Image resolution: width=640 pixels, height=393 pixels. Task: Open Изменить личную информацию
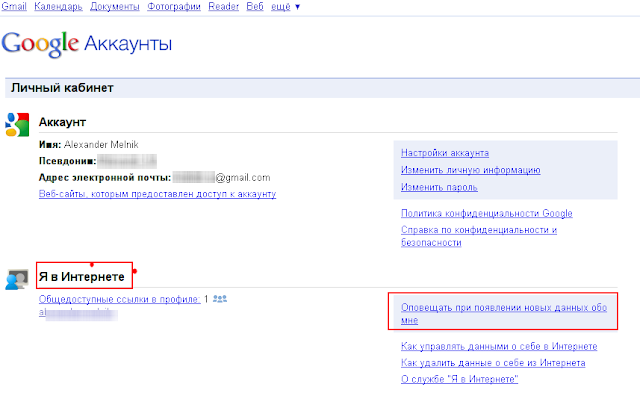click(471, 170)
